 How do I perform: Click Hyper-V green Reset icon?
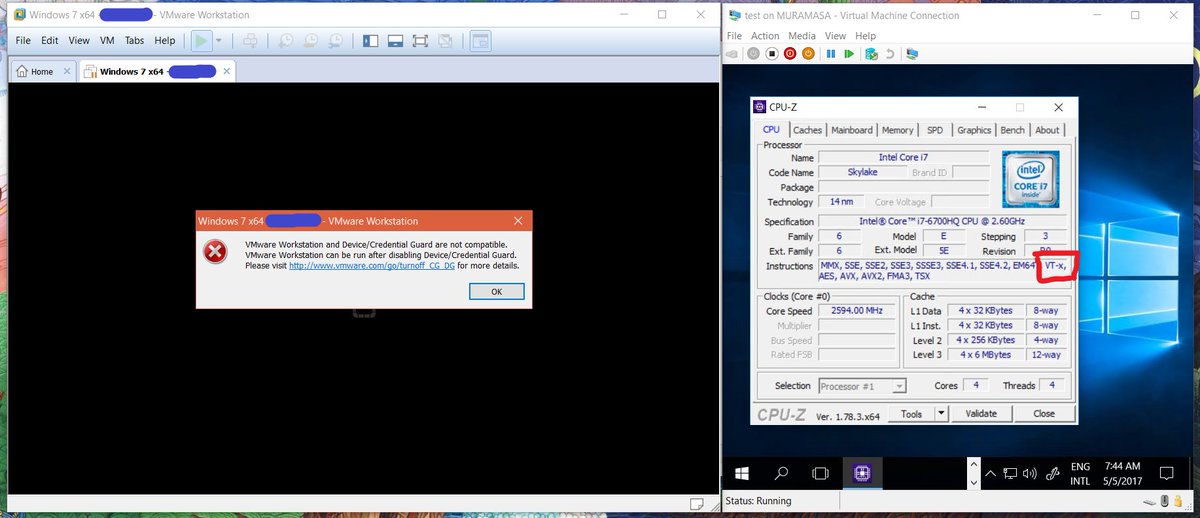[x=849, y=54]
